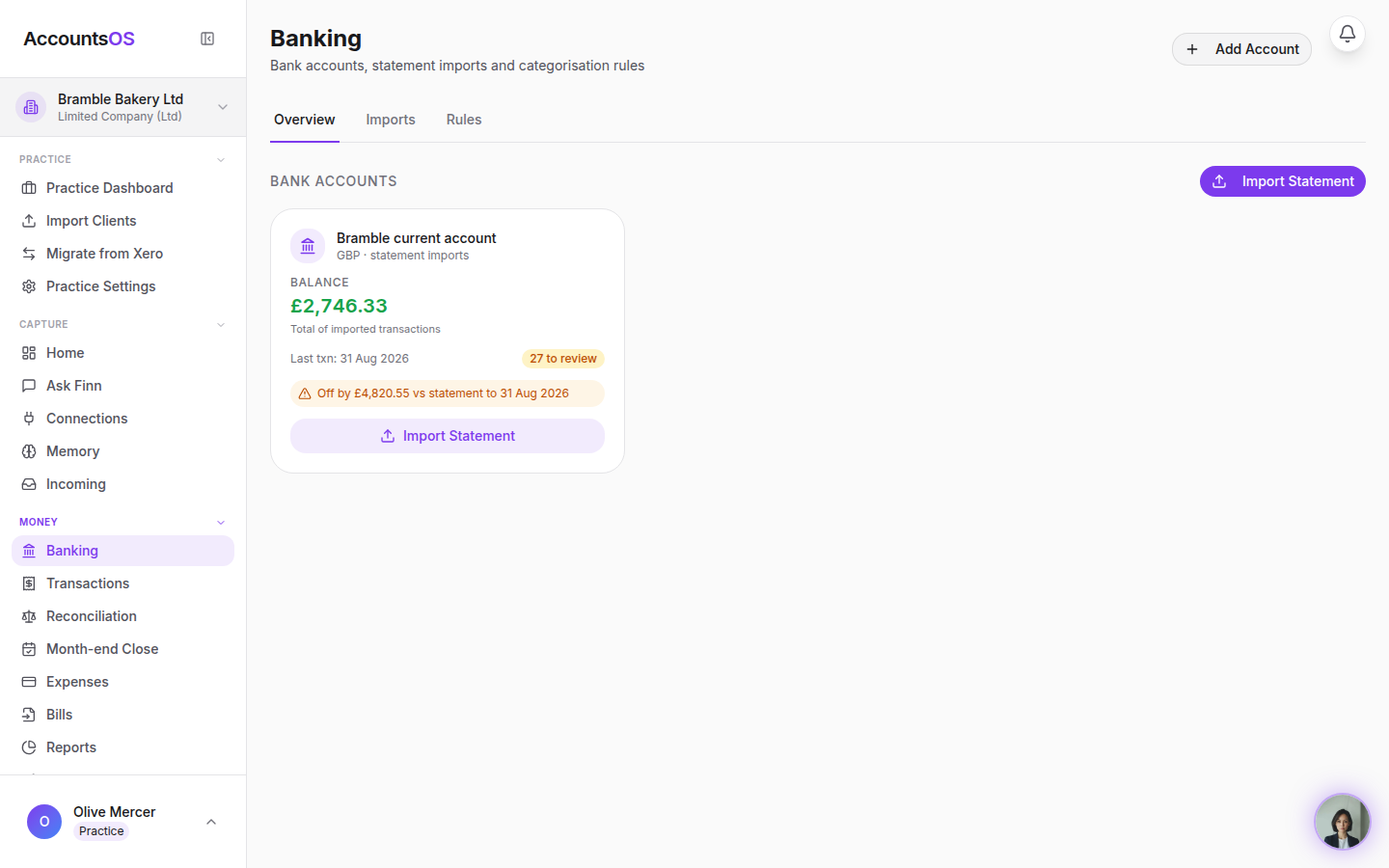The width and height of the screenshot is (1389, 868).
Task: Click Import Statement inside the account card
Action: click(448, 436)
